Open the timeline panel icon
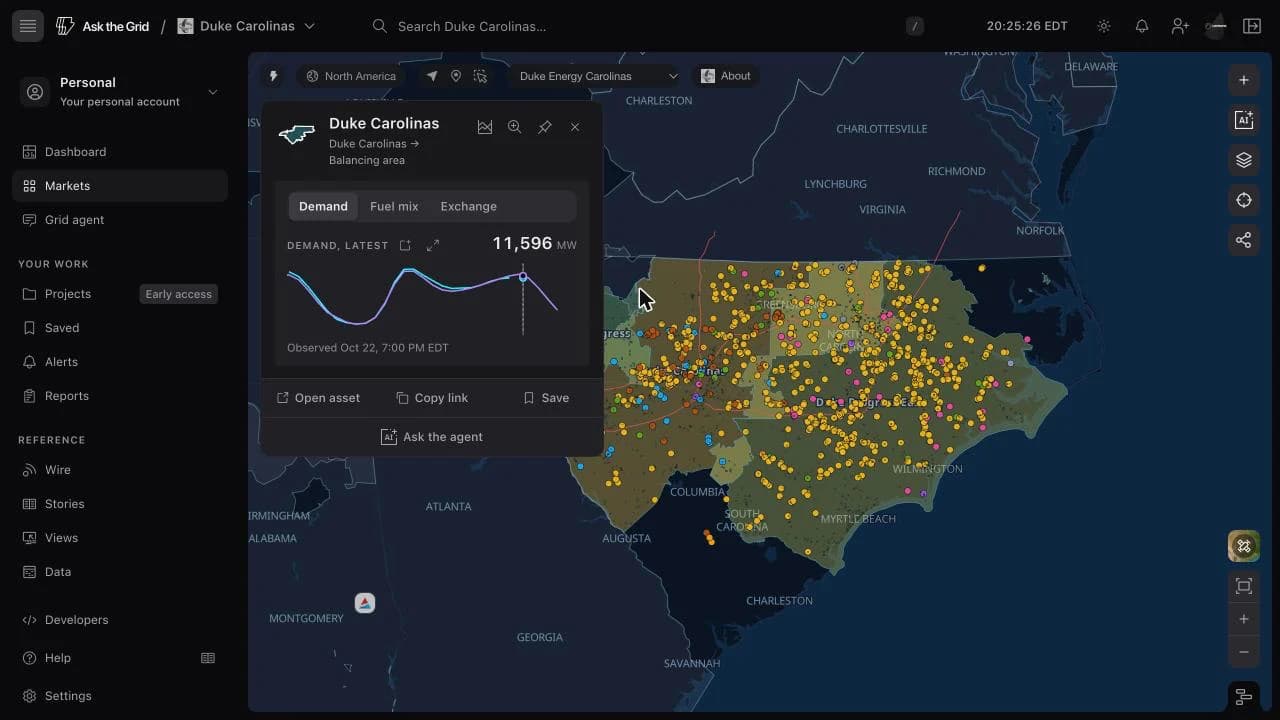This screenshot has height=720, width=1280. pyautogui.click(x=1244, y=697)
